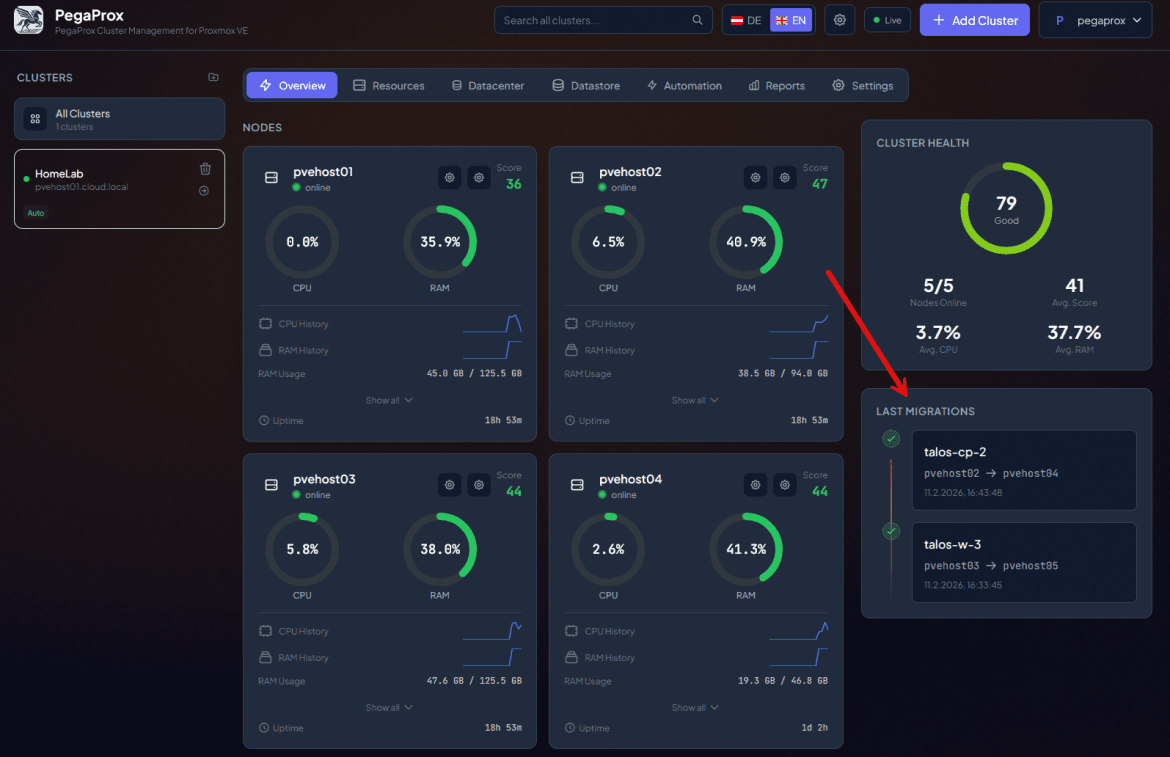Open the Overview tab
The image size is (1170, 757).
coord(292,86)
